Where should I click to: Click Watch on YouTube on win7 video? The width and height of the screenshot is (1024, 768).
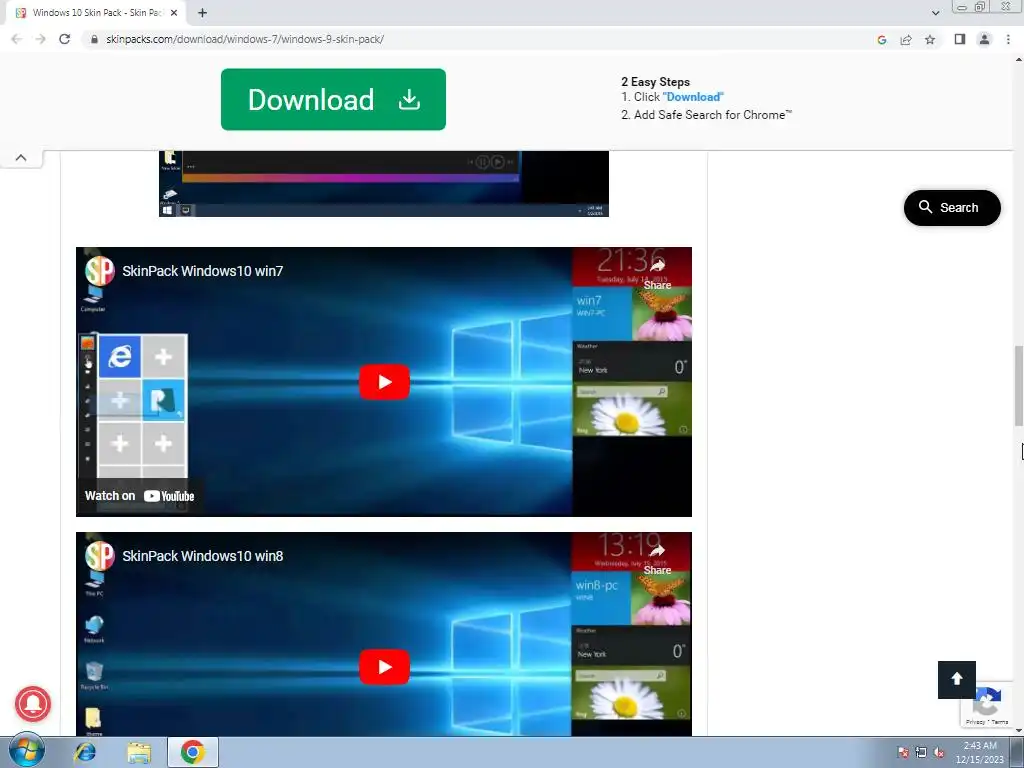[140, 496]
